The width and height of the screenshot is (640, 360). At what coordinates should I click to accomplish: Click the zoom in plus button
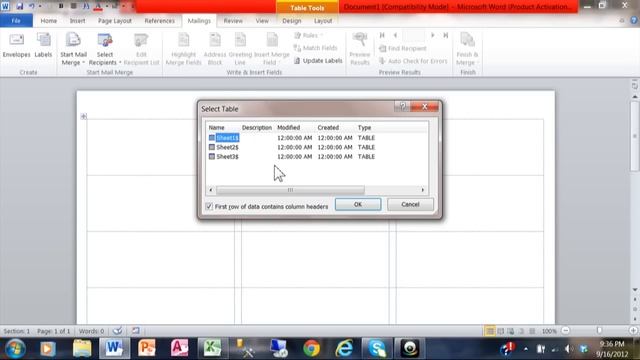tap(633, 331)
